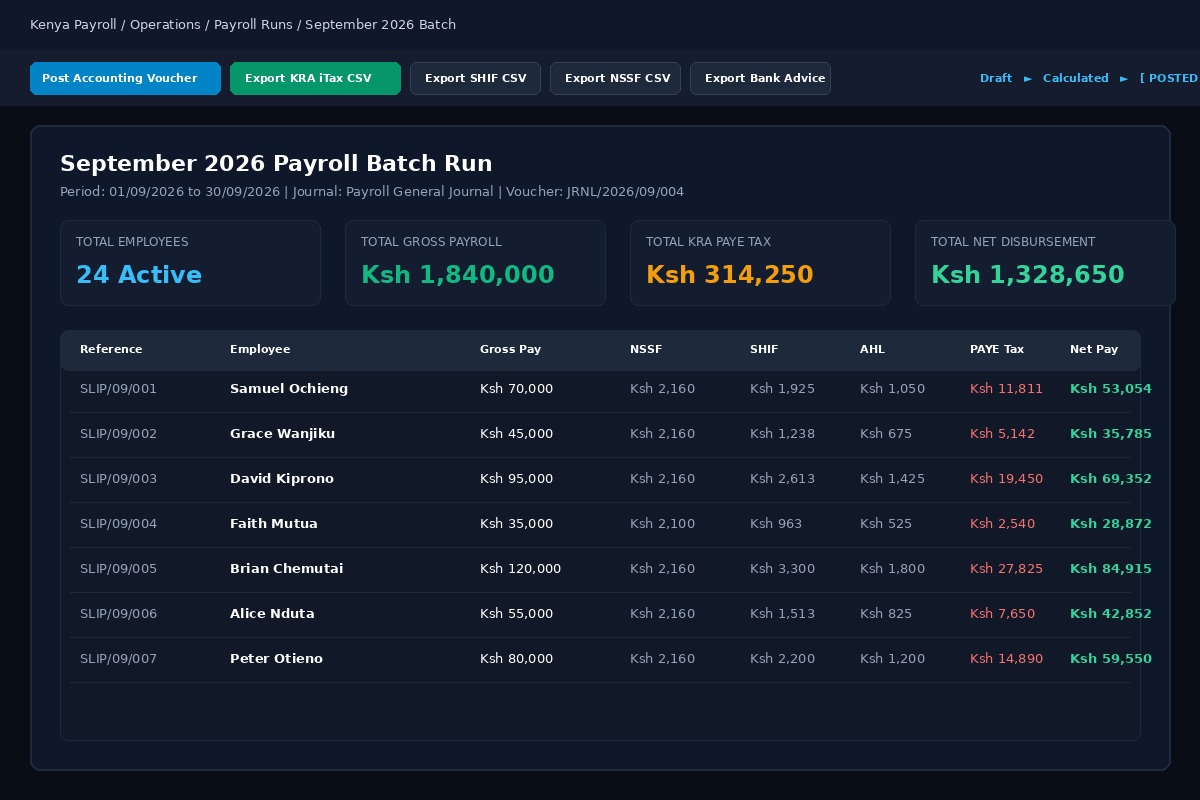Viewport: 1200px width, 800px height.
Task: Click net pay Ksh 42,852
Action: (x=1111, y=614)
